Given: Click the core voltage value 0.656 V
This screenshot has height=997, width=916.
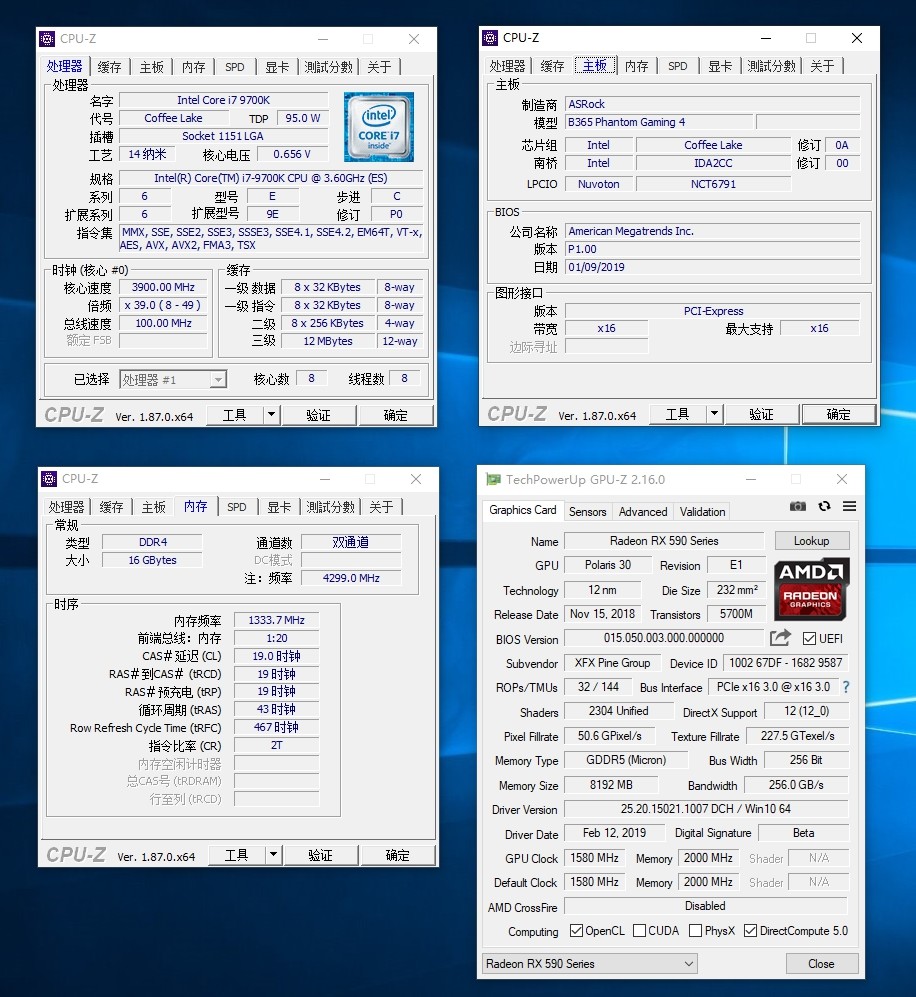Looking at the screenshot, I should click(292, 154).
